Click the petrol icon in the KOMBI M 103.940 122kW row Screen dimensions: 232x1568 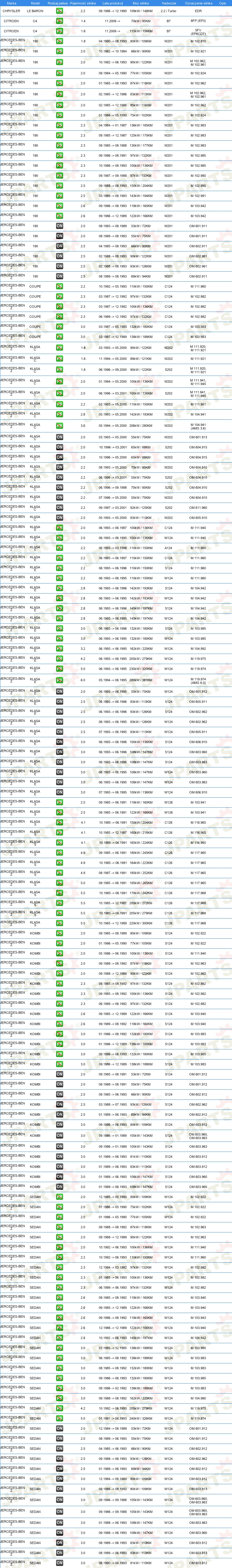(x=59, y=1014)
